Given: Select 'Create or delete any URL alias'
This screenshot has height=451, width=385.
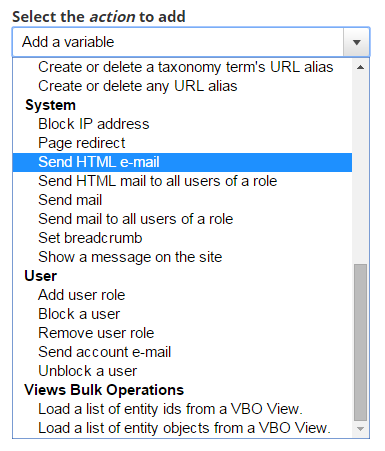Looking at the screenshot, I should (182, 86).
